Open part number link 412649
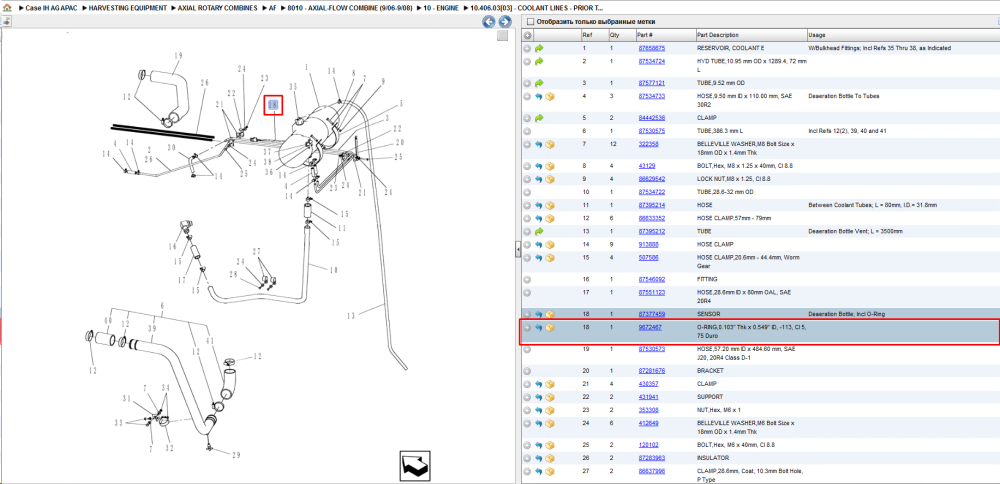Image resolution: width=1000 pixels, height=484 pixels. point(649,423)
